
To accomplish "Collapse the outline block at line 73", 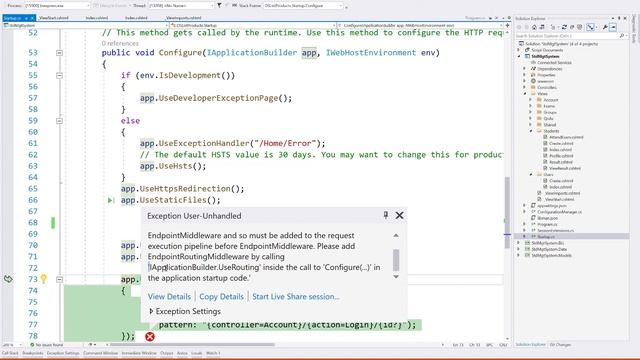I will (59, 280).
